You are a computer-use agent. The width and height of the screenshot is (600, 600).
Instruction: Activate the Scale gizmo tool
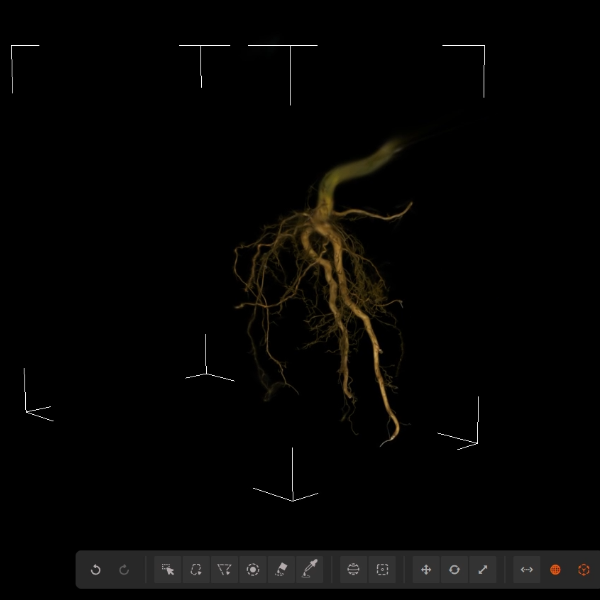483,569
